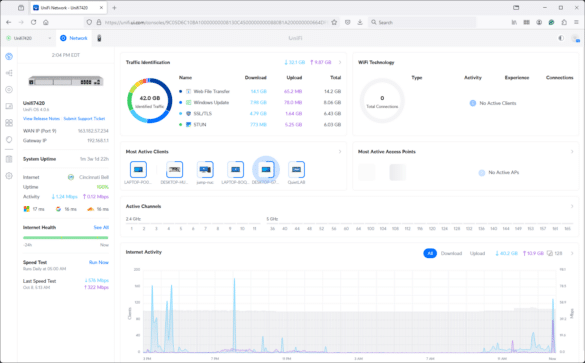The width and height of the screenshot is (585, 363).
Task: Show only Upload in Internet Activity
Action: [477, 253]
